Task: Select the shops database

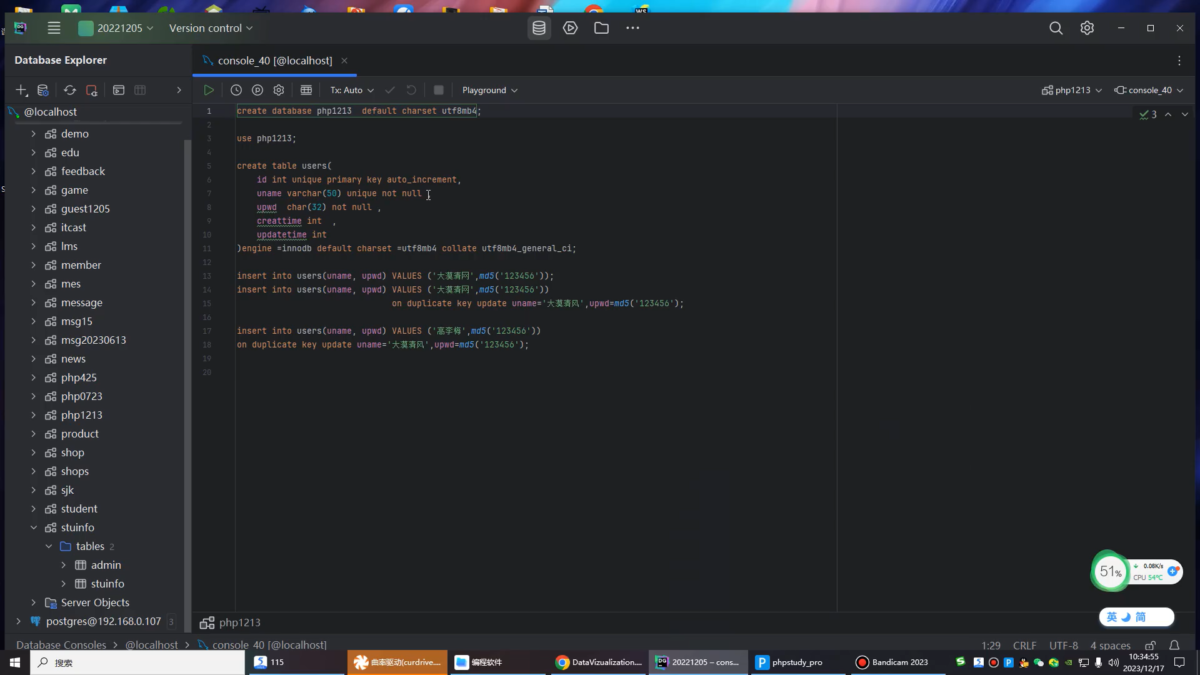Action: click(x=75, y=472)
